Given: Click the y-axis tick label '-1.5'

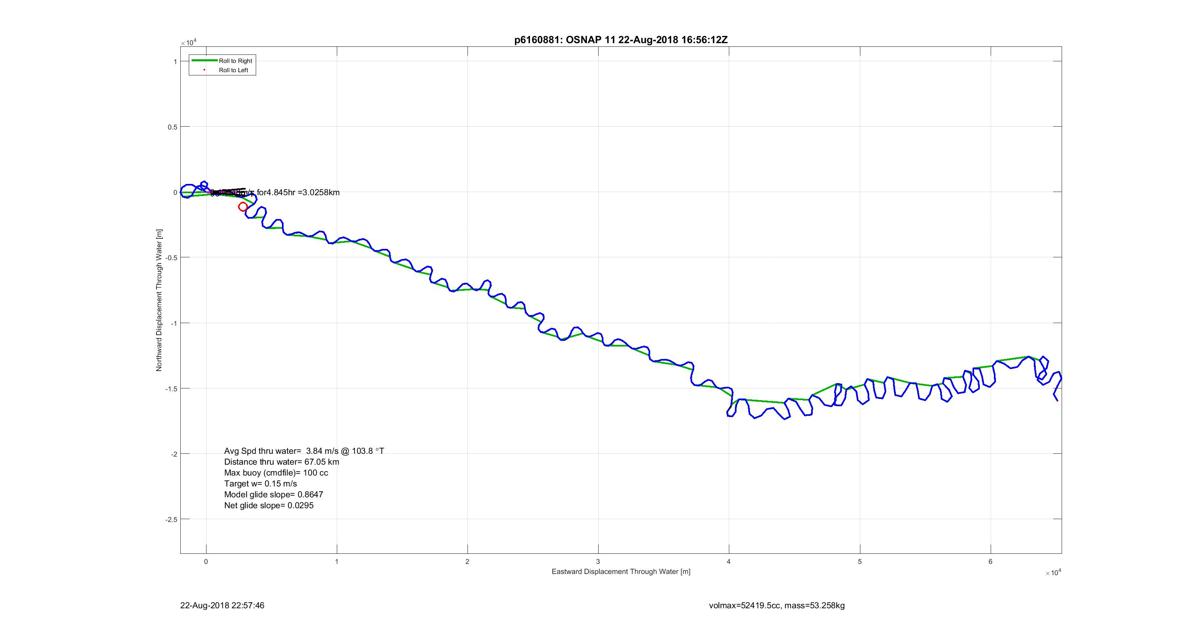Looking at the screenshot, I should (x=170, y=389).
